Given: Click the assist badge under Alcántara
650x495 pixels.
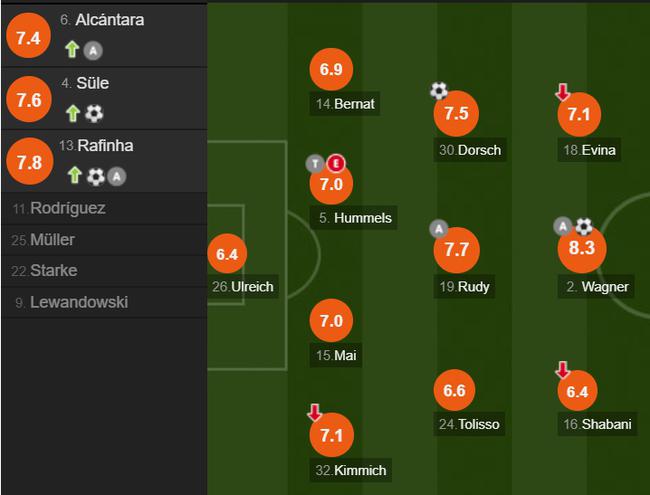Looking at the screenshot, I should pyautogui.click(x=93, y=51).
